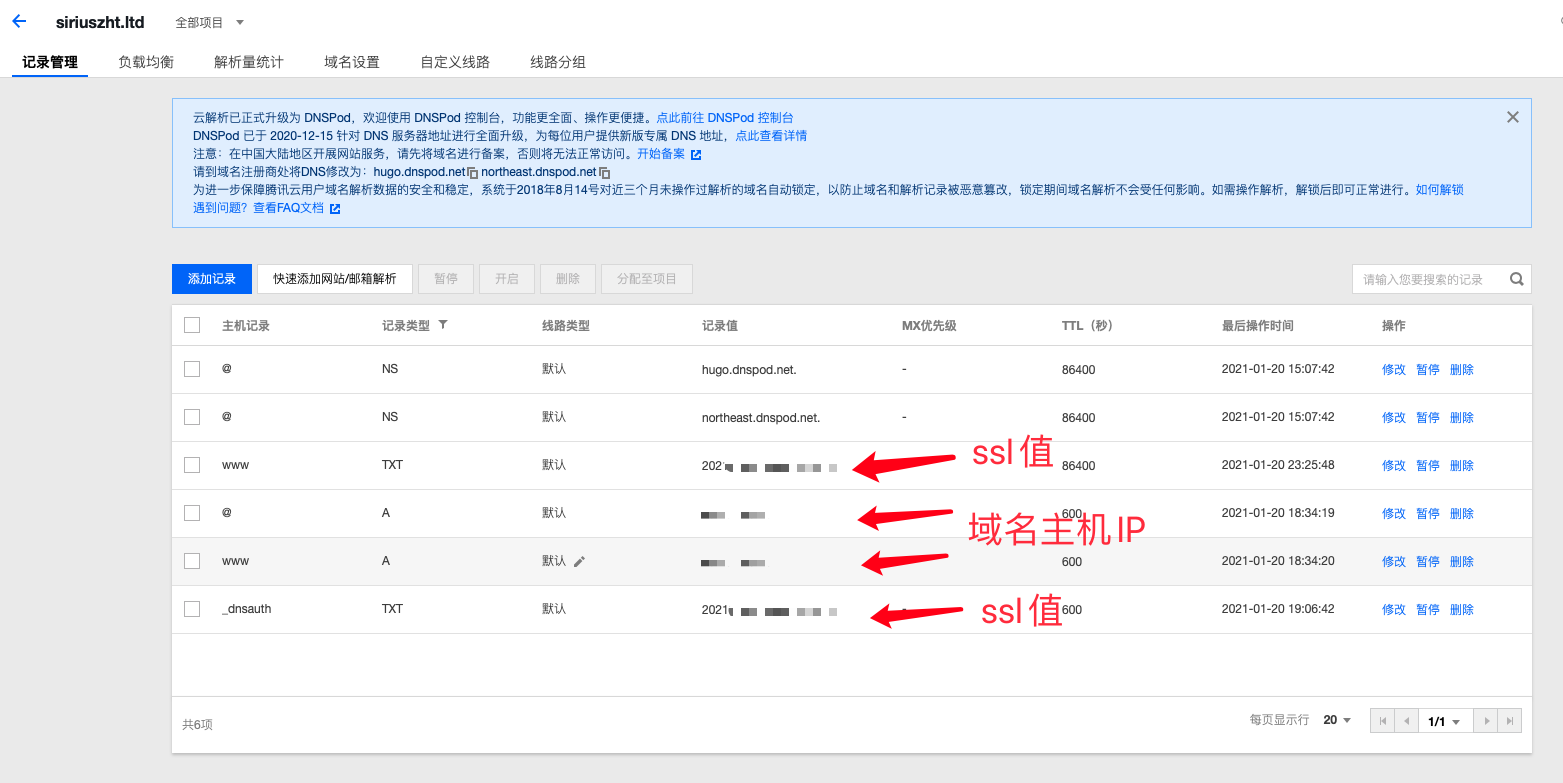The image size is (1563, 783).
Task: Check the northeast.dnspod.net NS row checkbox
Action: pos(192,417)
